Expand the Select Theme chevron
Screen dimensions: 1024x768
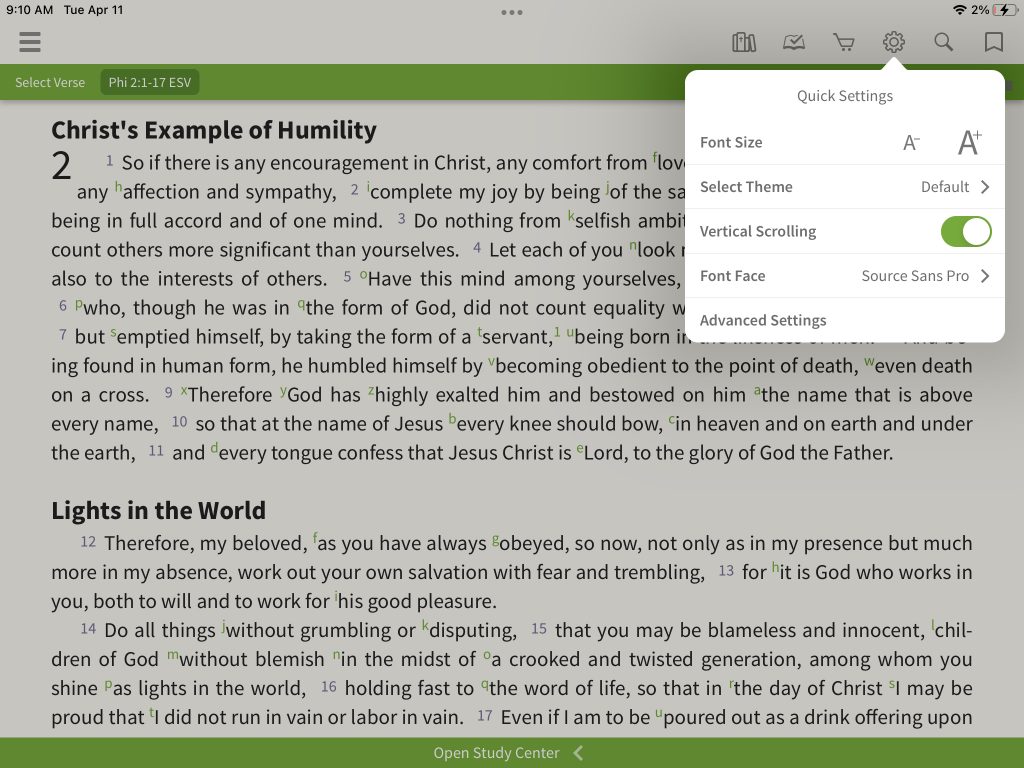point(985,187)
